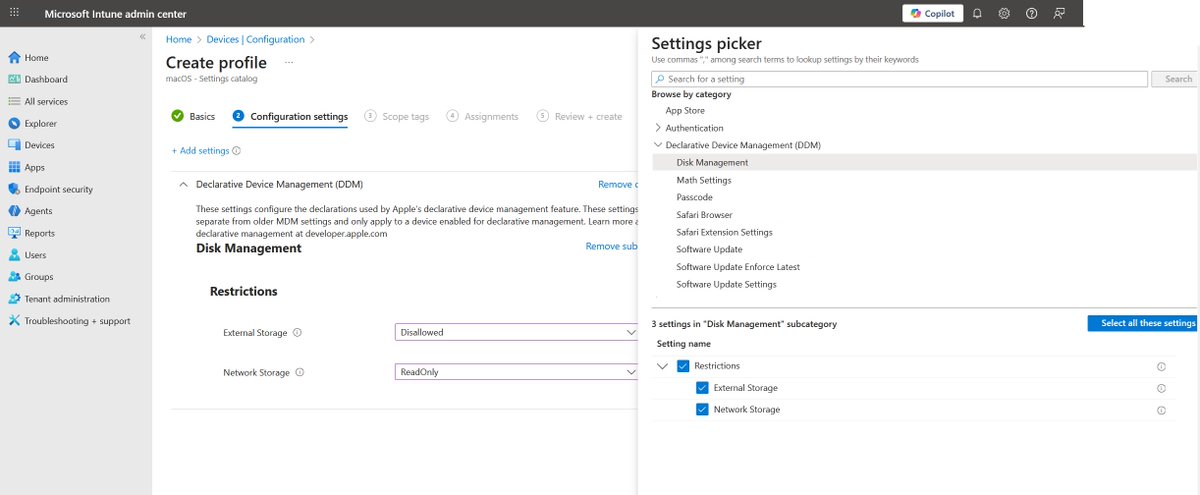This screenshot has width=1200, height=495.
Task: Go to the Assignments step
Action: pos(483,117)
